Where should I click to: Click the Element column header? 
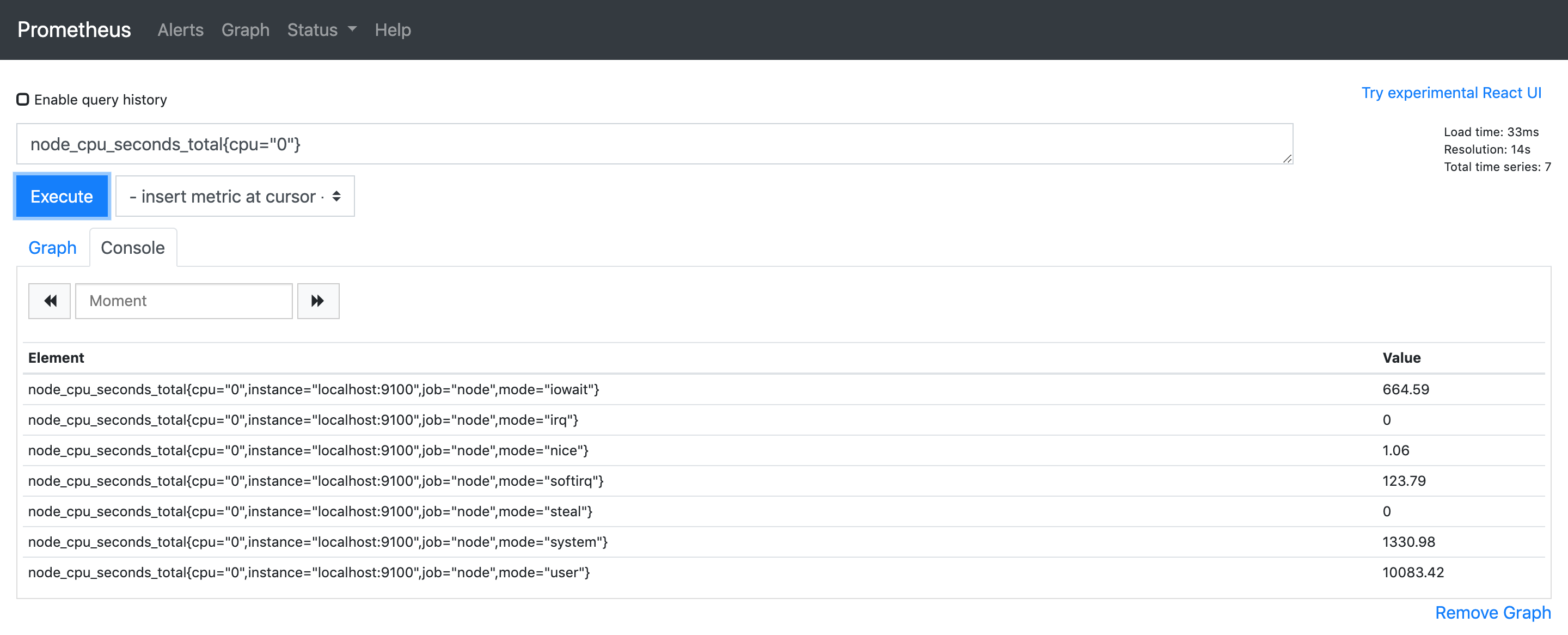(x=56, y=358)
